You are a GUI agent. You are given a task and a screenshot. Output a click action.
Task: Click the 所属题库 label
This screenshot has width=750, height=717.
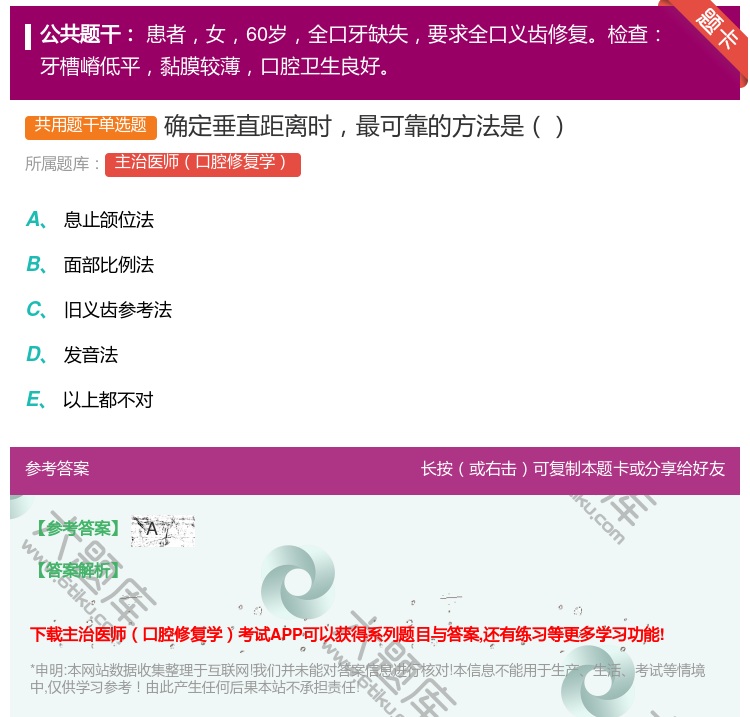63,164
